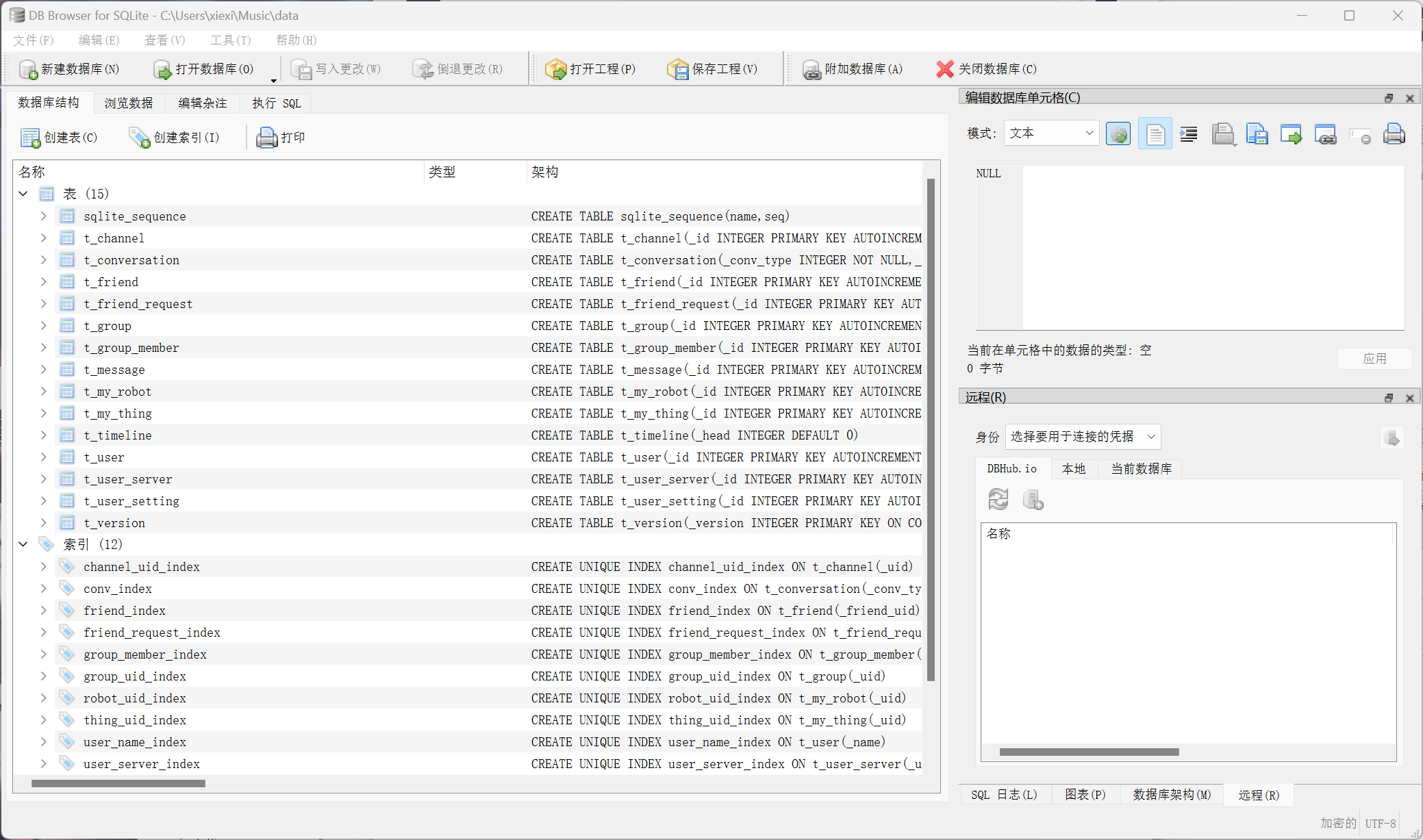This screenshot has height=840, width=1423.
Task: Float the Edit Database Cell panel
Action: pyautogui.click(x=1389, y=98)
